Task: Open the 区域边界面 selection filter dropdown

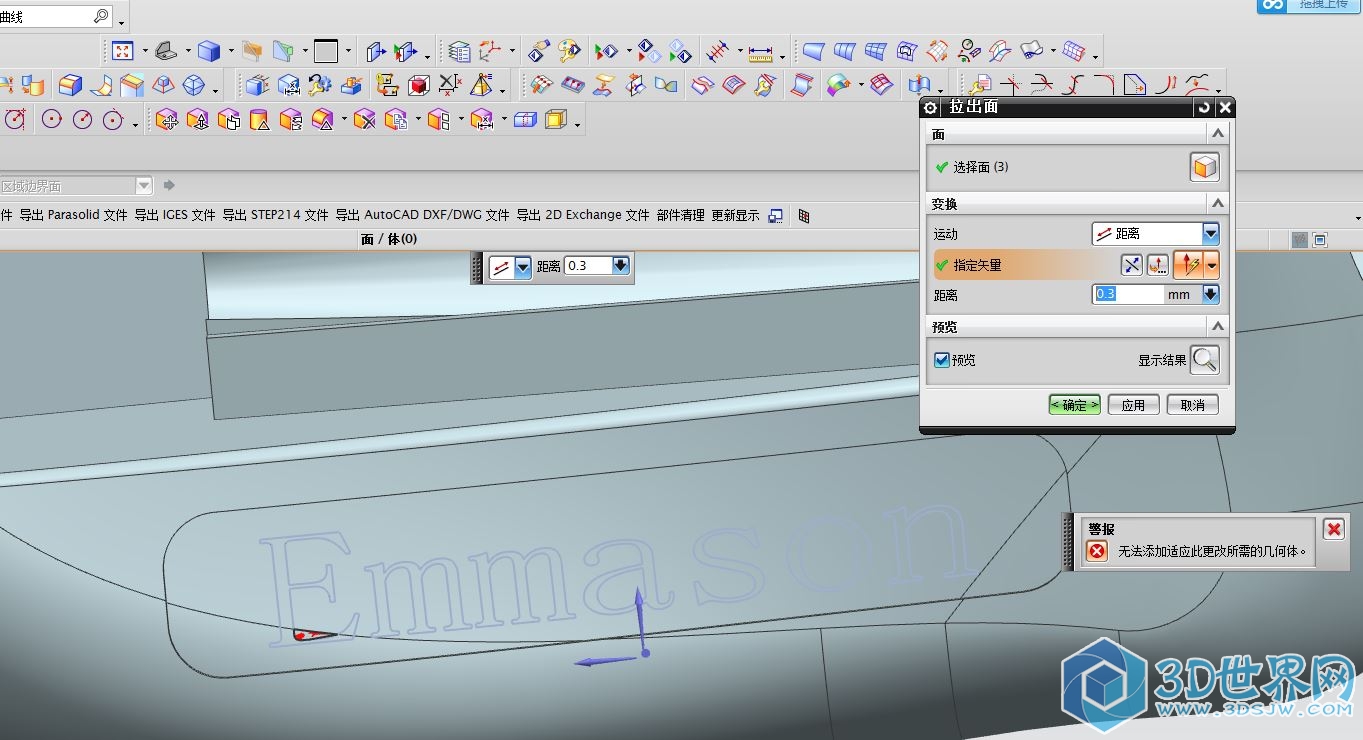Action: (143, 186)
